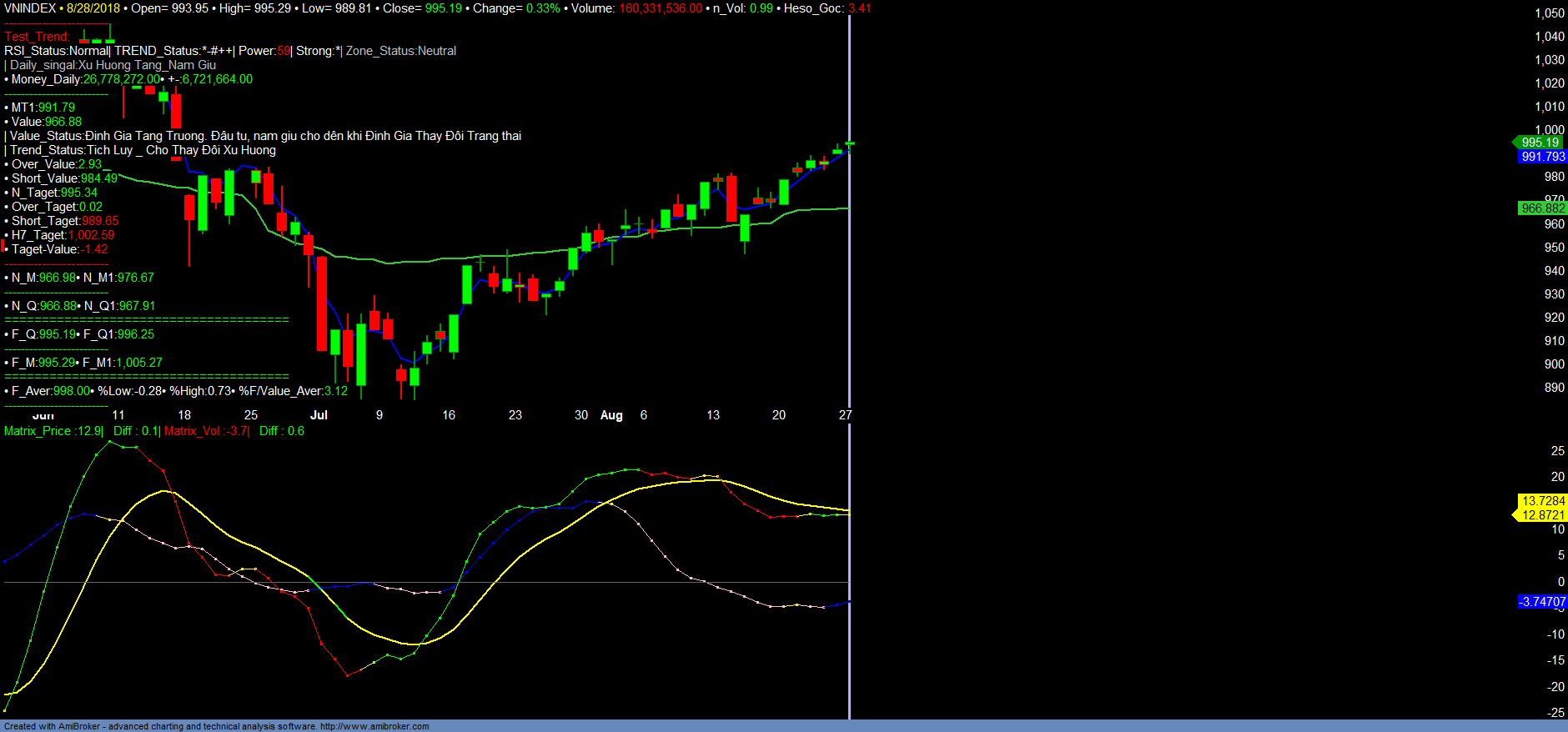
Task: Click the F_Aver:998.00 statistic text
Action: [50, 391]
